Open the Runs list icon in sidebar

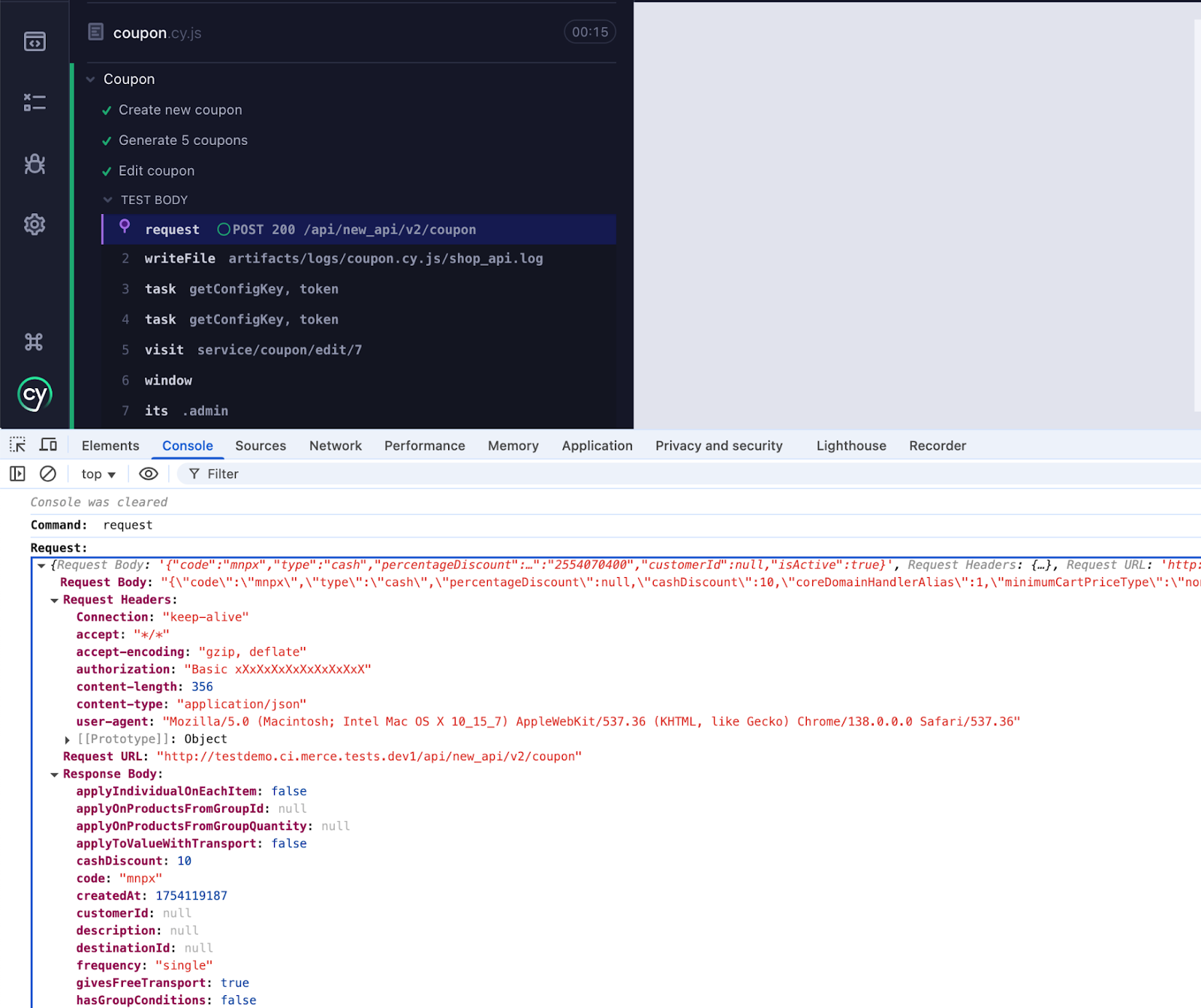35,102
